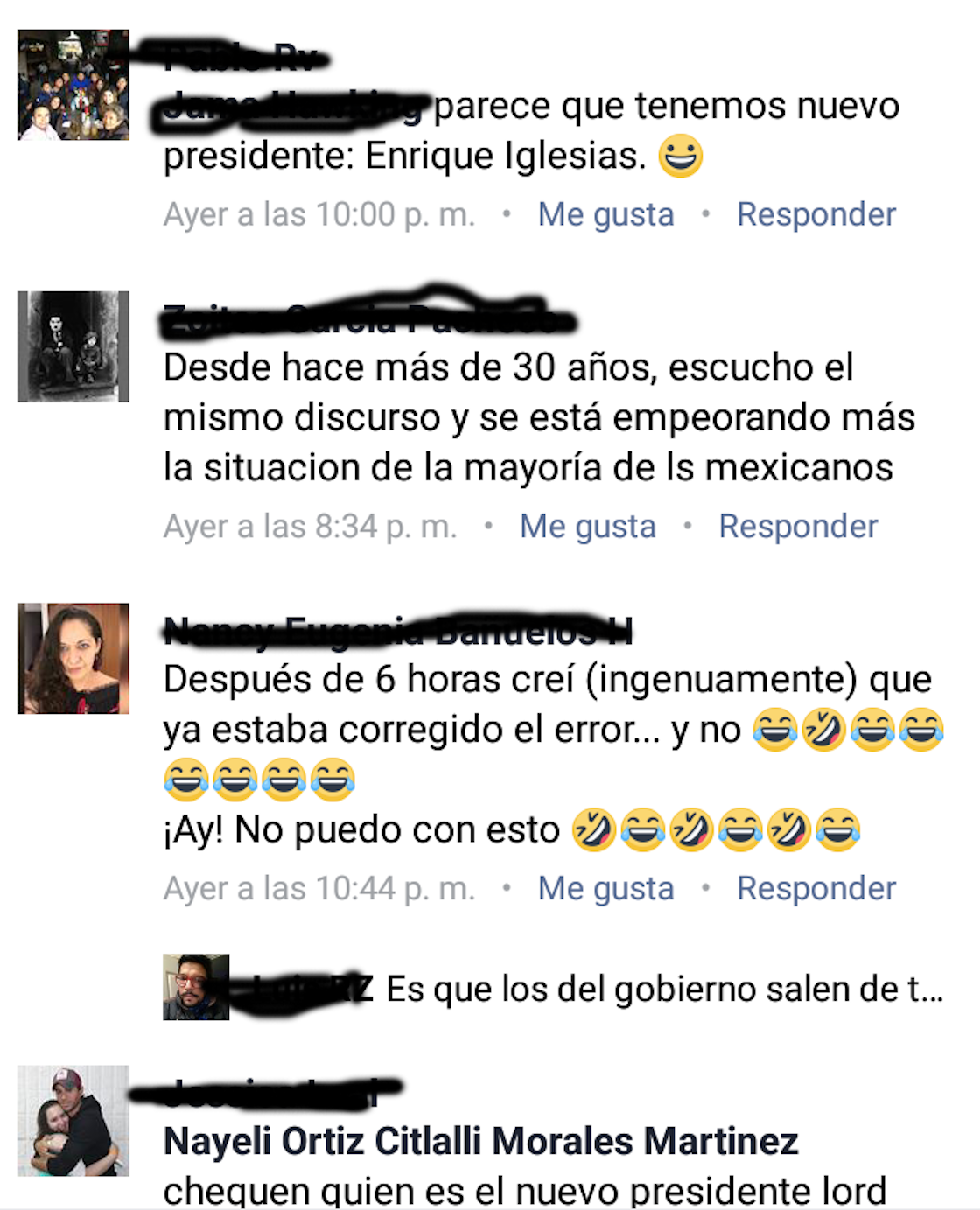Expand the truncated reply 'Es que los del gobierno'

(x=665, y=989)
